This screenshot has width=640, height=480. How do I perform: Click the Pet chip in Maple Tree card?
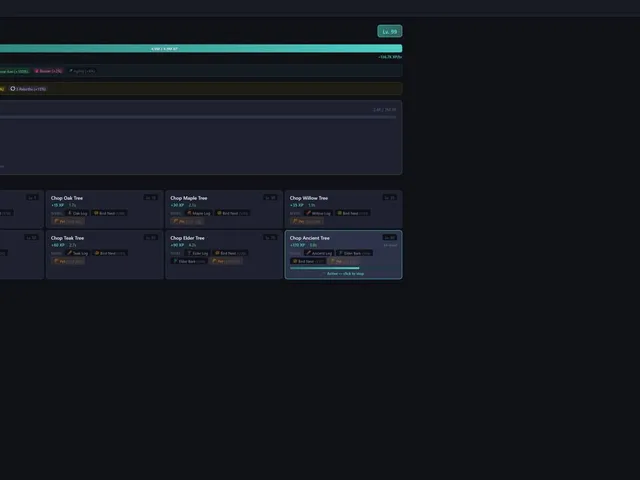(187, 221)
